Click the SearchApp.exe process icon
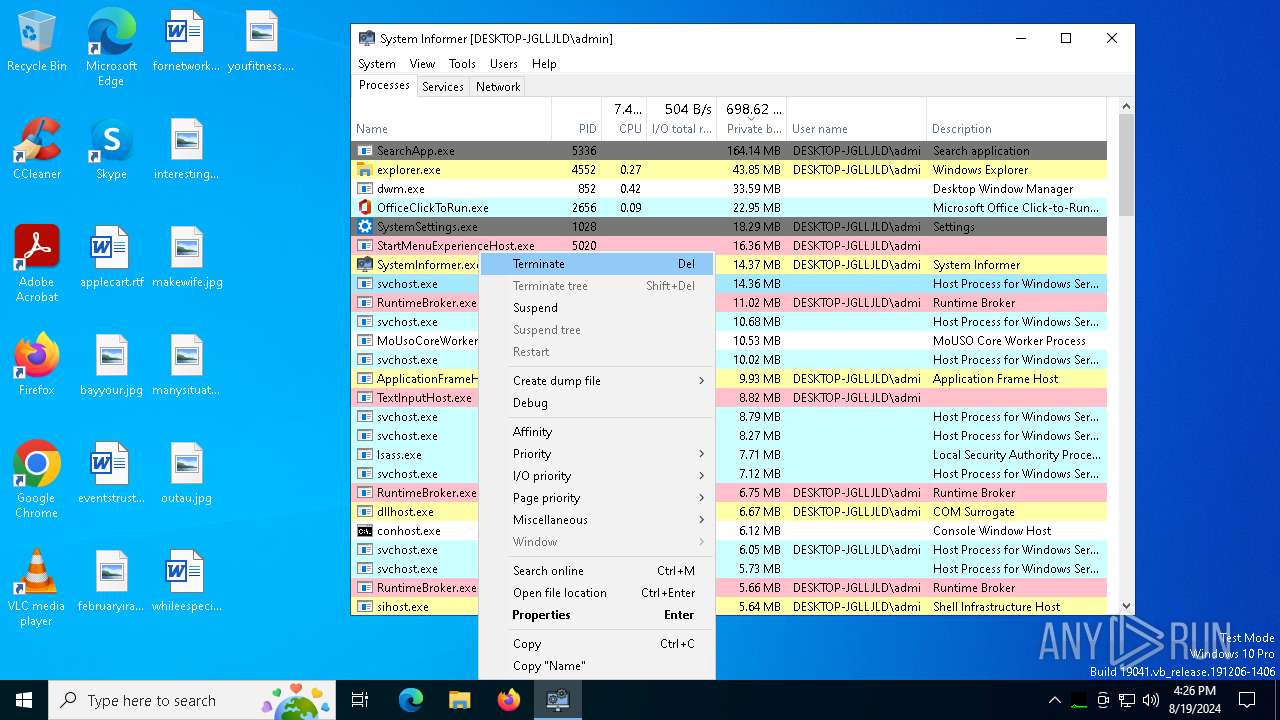Image resolution: width=1280 pixels, height=720 pixels. pyautogui.click(x=365, y=151)
